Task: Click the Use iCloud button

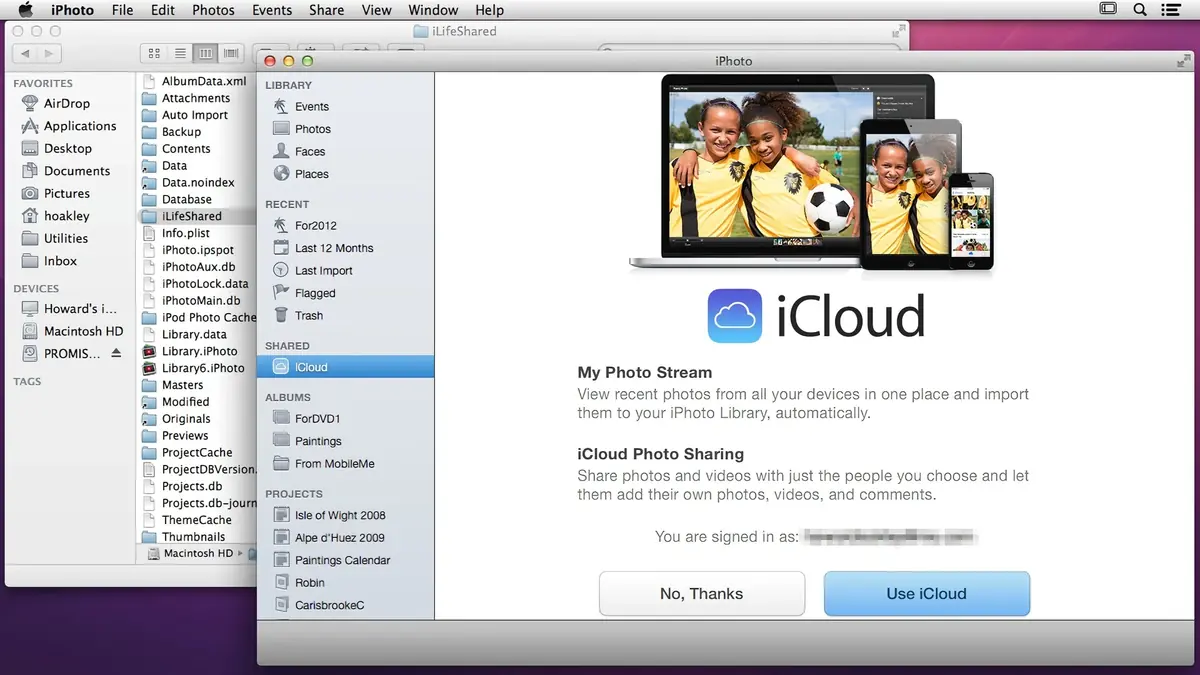Action: point(926,593)
